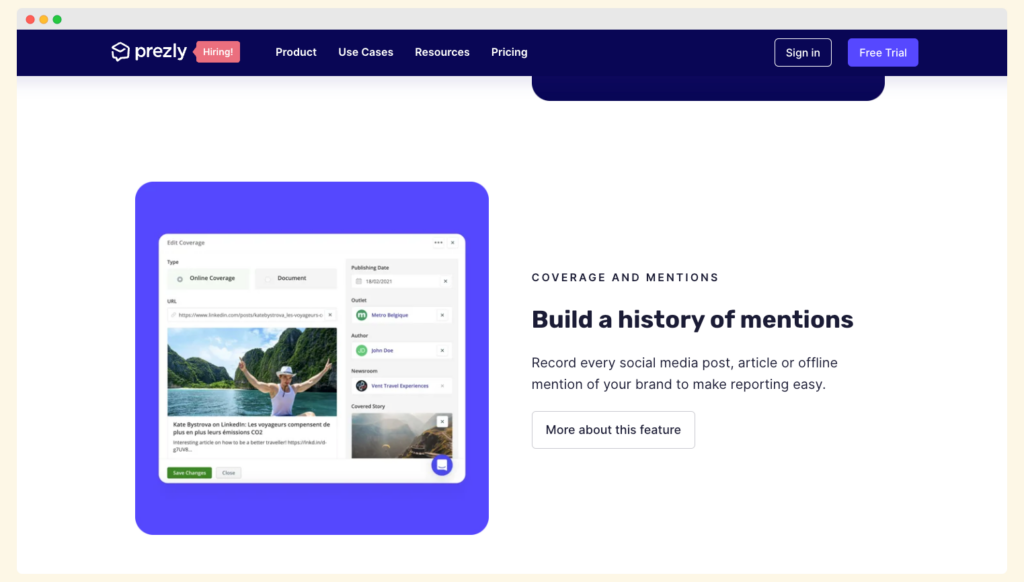Screen dimensions: 1024x582
Task: Close the Edit Coverage dialog
Action: tap(452, 243)
